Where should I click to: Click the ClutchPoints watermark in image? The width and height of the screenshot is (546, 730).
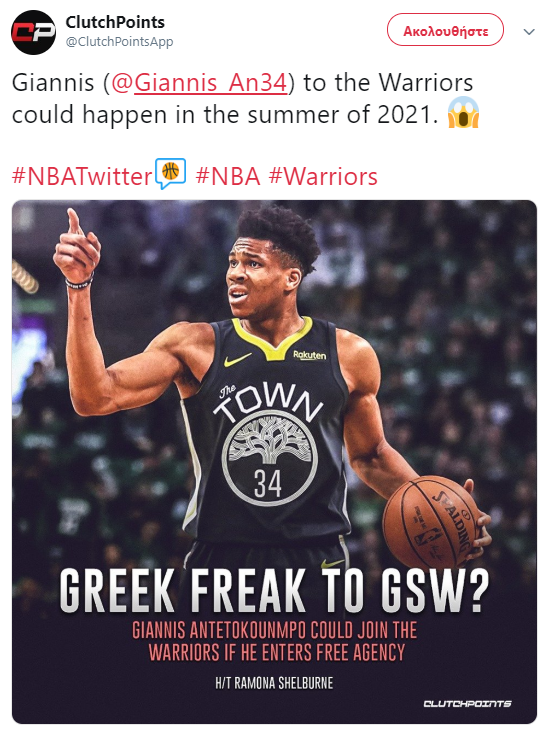tap(467, 703)
